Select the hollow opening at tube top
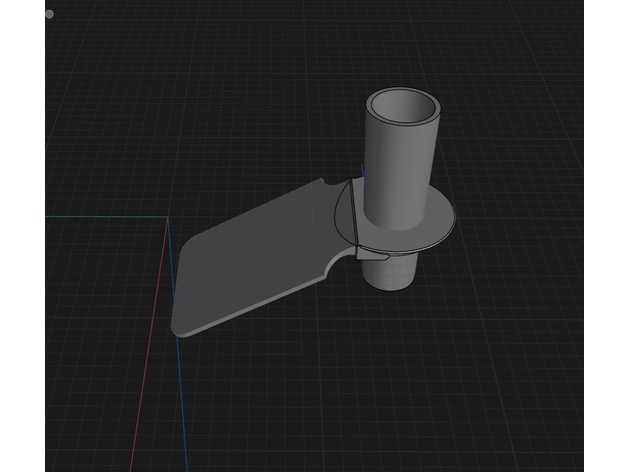The image size is (628, 472). click(401, 106)
